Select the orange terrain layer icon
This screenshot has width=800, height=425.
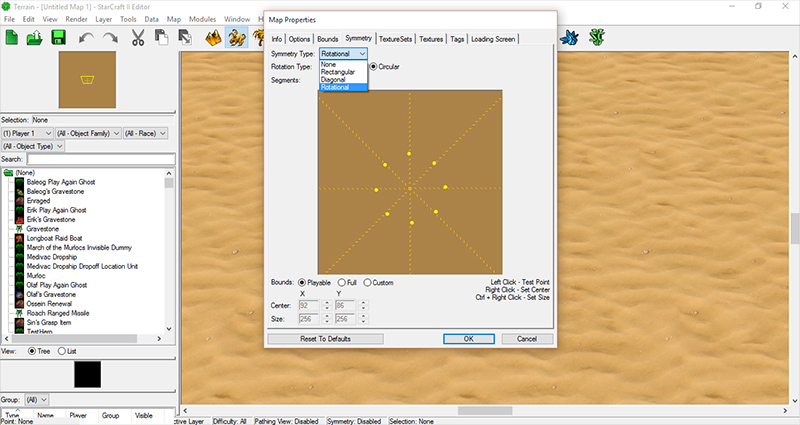(213, 38)
